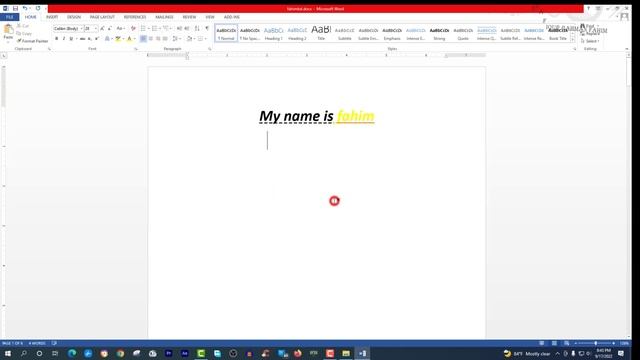Align the paragraph to the right
640x360 pixels.
point(158,39)
